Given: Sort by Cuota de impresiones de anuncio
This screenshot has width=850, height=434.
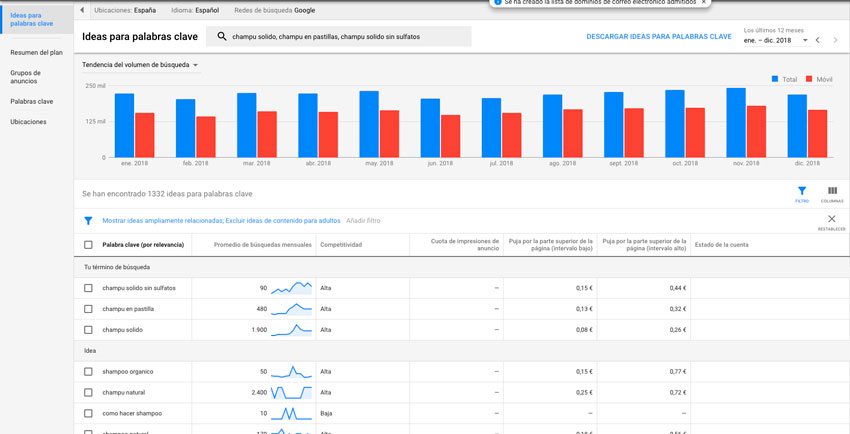Looking at the screenshot, I should click(x=465, y=245).
